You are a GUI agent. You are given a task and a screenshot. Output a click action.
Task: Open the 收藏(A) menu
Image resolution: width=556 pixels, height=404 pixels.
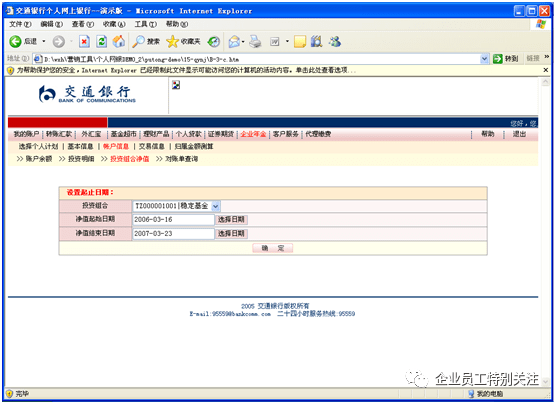[x=114, y=24]
